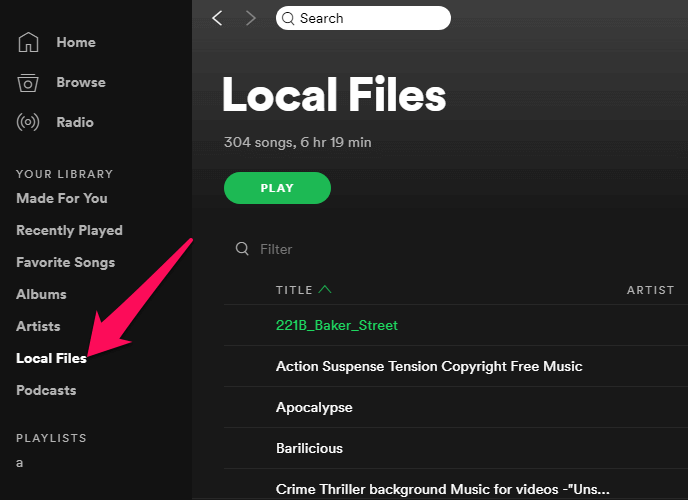688x500 pixels.
Task: Open Albums in library
Action: (41, 294)
